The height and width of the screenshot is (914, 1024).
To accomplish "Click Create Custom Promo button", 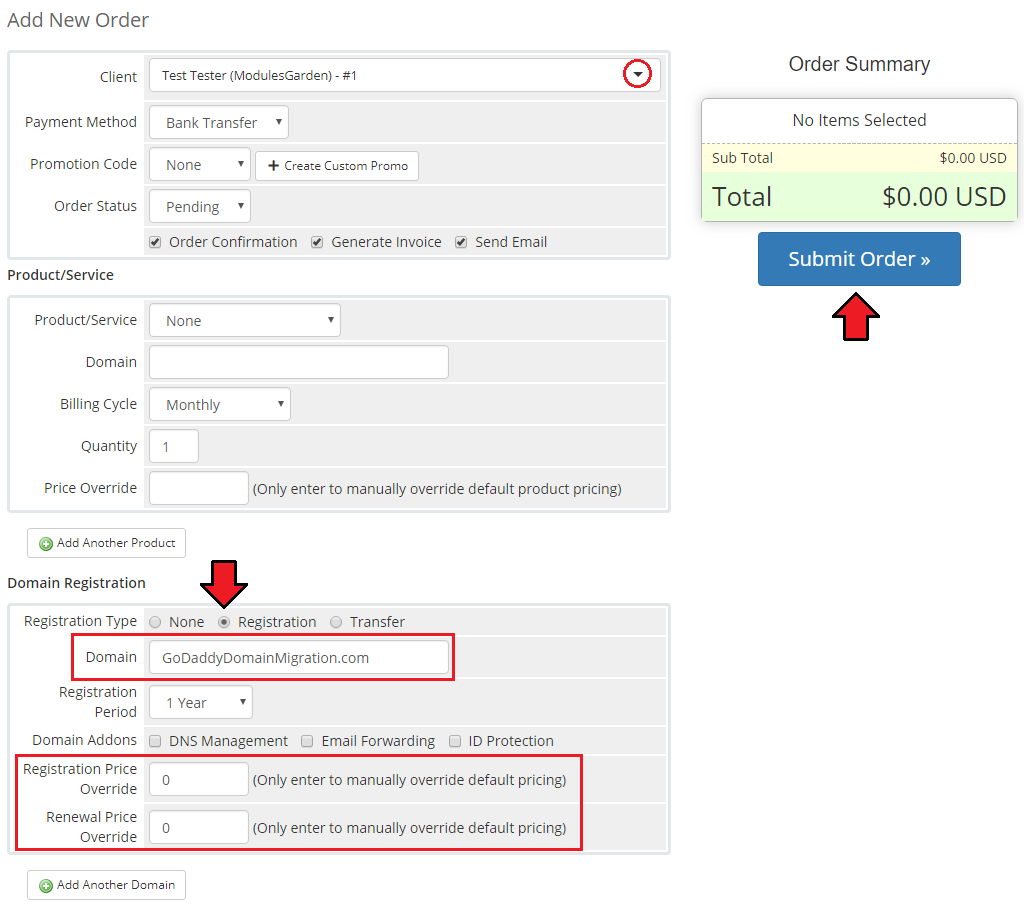I will [x=337, y=166].
